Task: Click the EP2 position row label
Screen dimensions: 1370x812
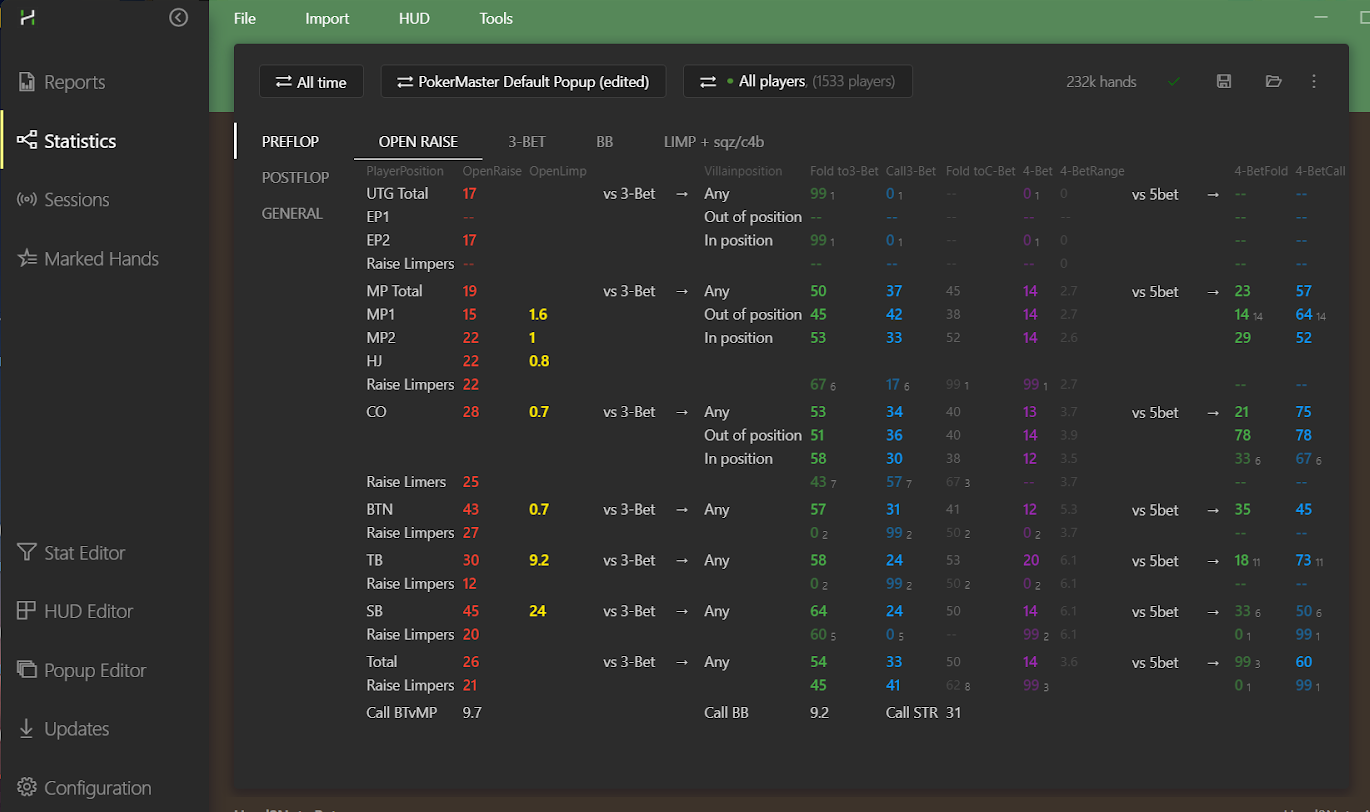Action: pos(380,241)
